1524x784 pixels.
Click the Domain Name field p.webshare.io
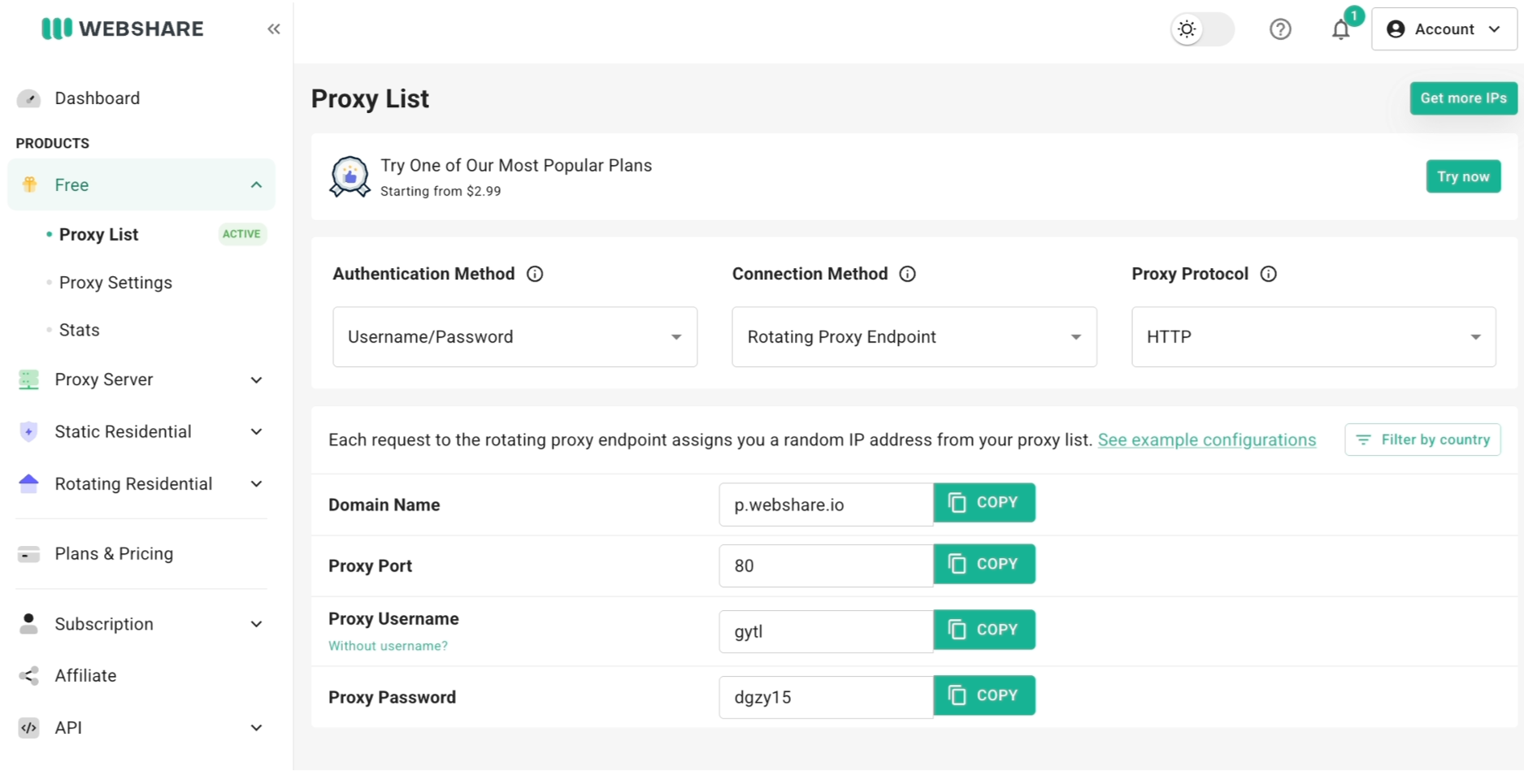(827, 505)
